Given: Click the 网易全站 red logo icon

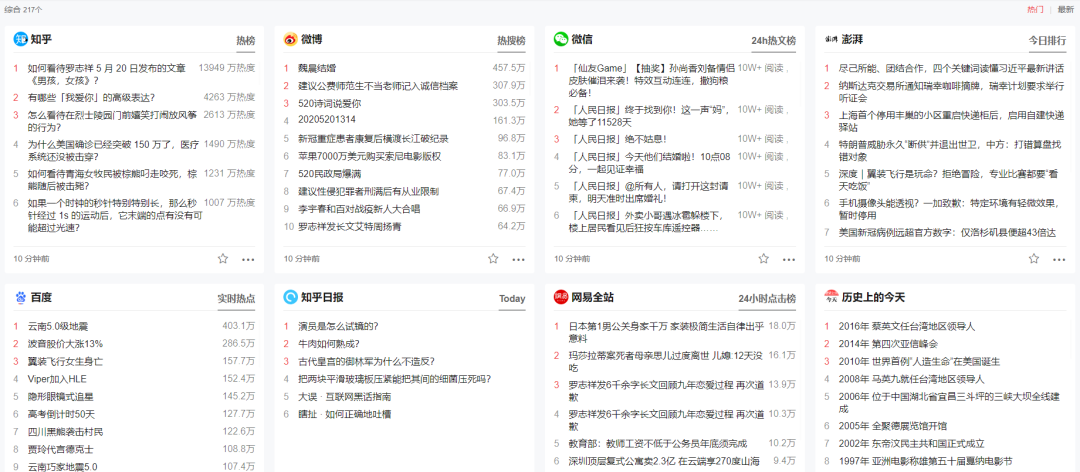Looking at the screenshot, I should (561, 297).
